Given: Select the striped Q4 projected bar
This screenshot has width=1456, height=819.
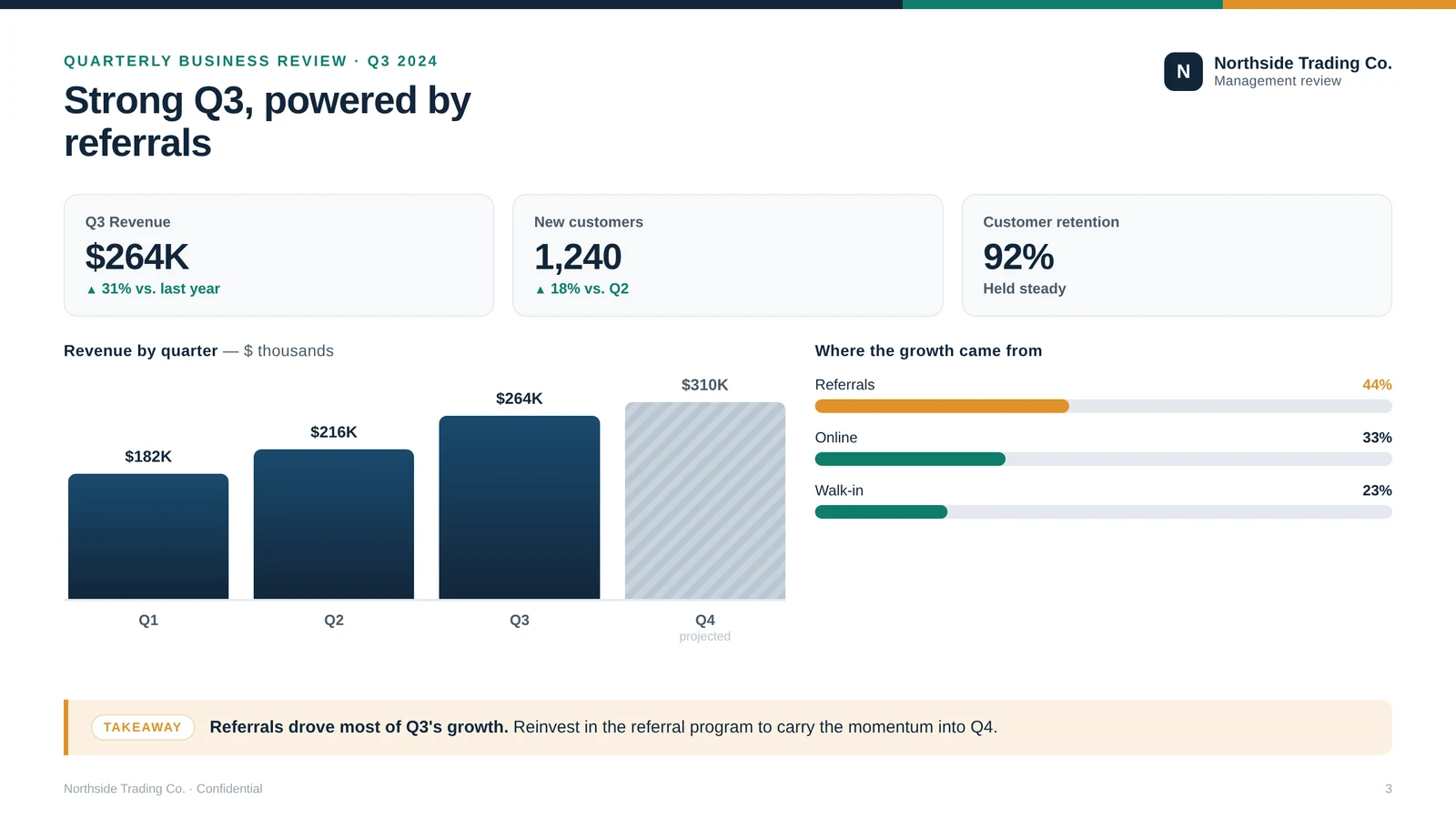Looking at the screenshot, I should click(705, 500).
